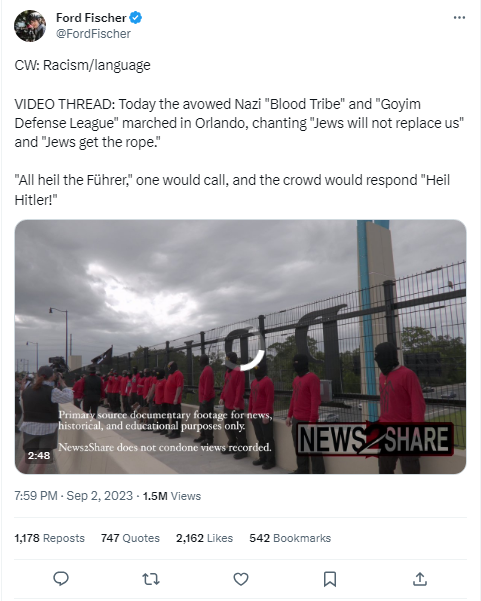
Task: Open the share upload icon
Action: 420,579
